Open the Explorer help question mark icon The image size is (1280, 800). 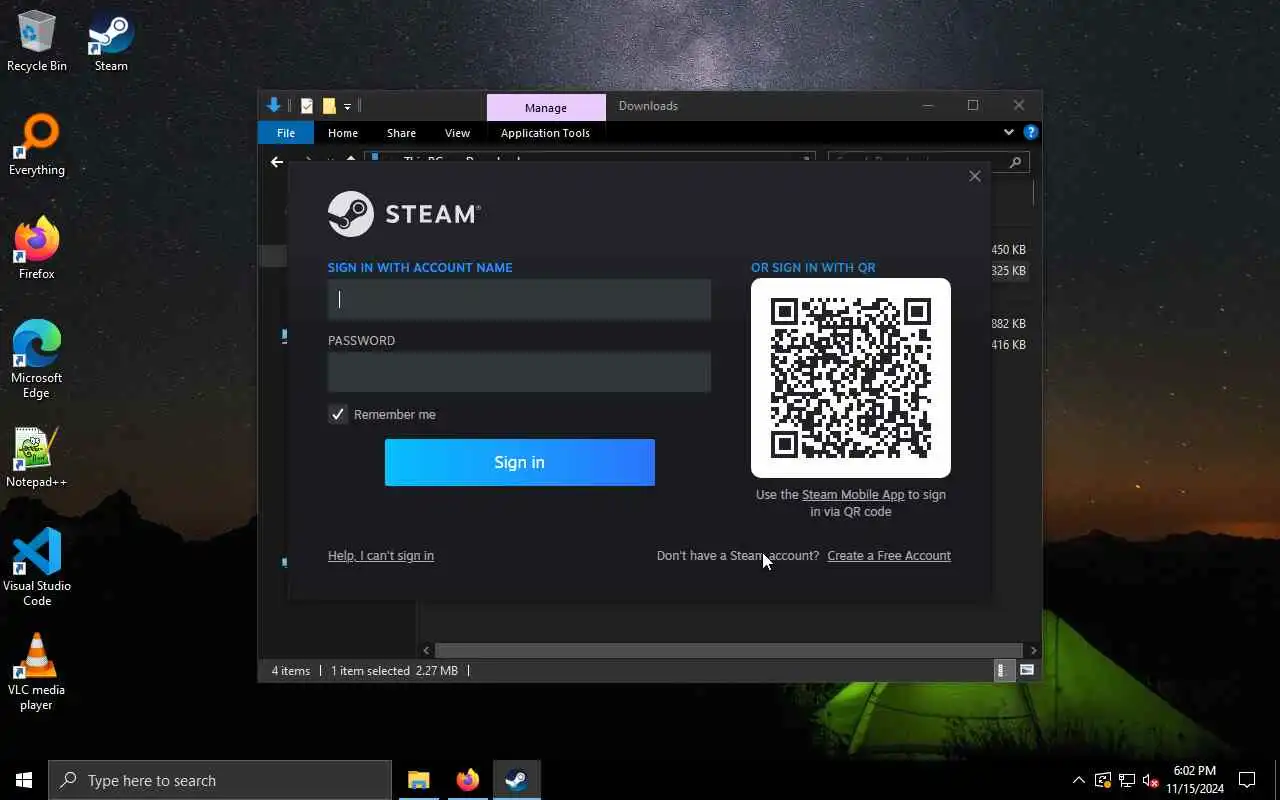[x=1031, y=132]
